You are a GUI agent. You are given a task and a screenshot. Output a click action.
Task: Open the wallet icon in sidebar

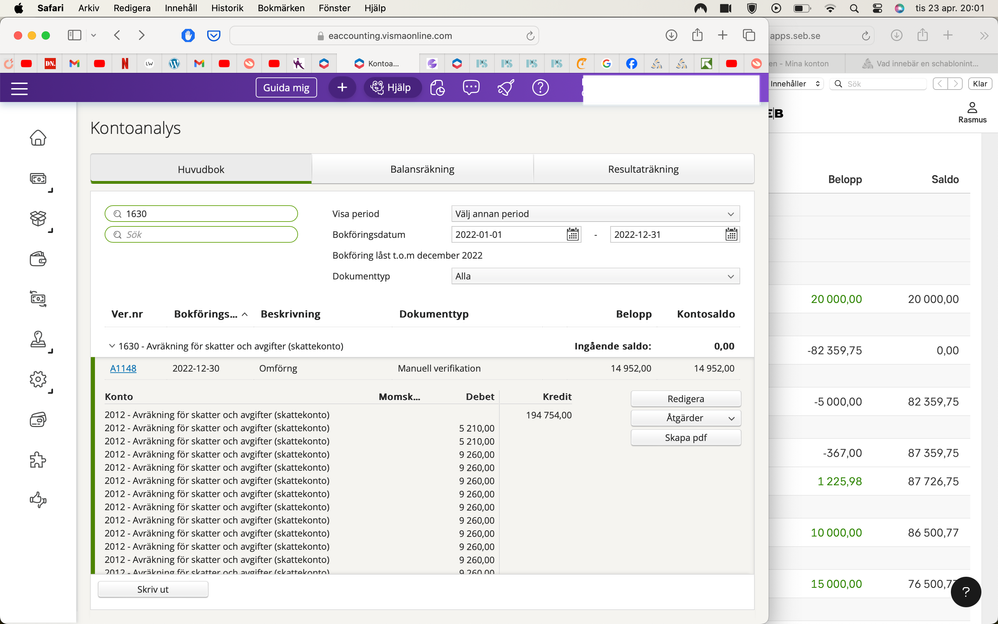click(38, 259)
